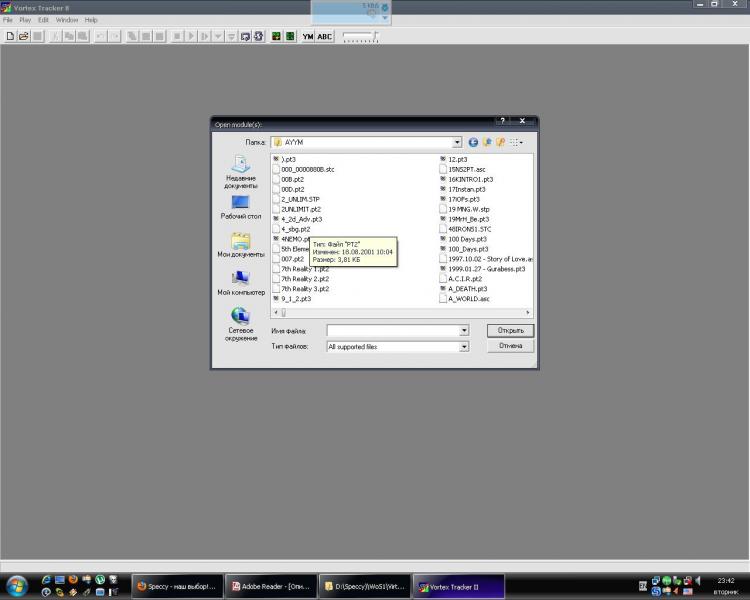This screenshot has width=750, height=600.
Task: Go to Рабочий стол in places sidebar
Action: tap(241, 207)
